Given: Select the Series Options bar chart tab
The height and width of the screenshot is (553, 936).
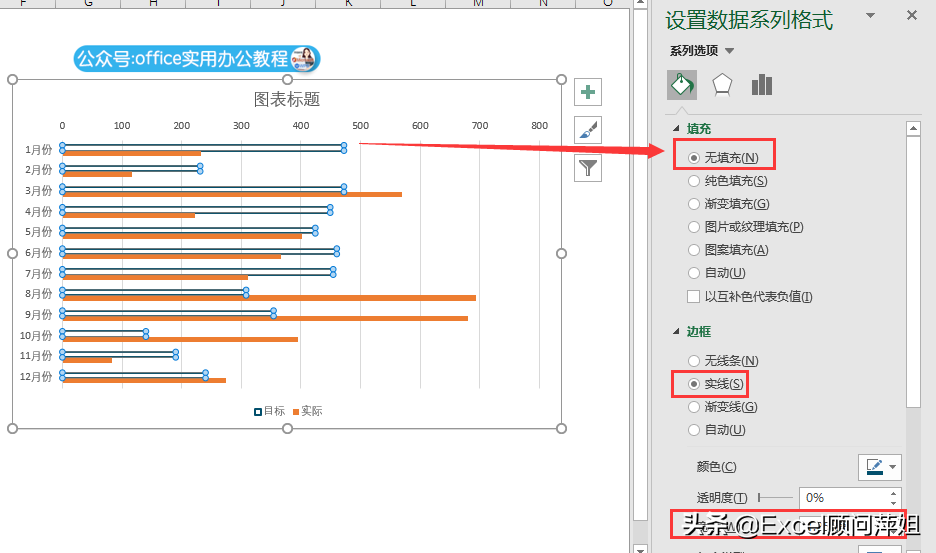Looking at the screenshot, I should [x=762, y=85].
